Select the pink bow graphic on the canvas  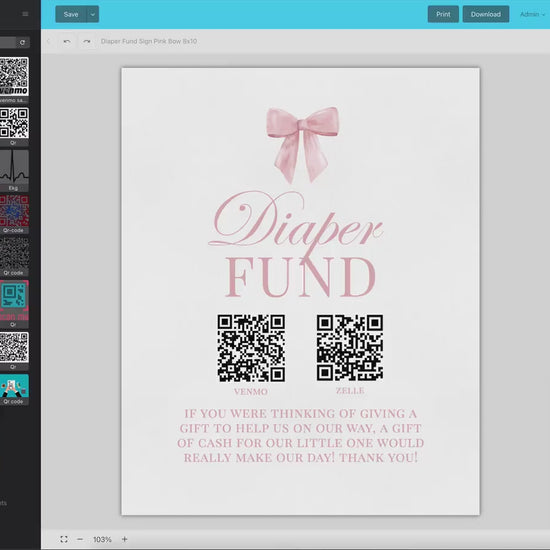(302, 145)
